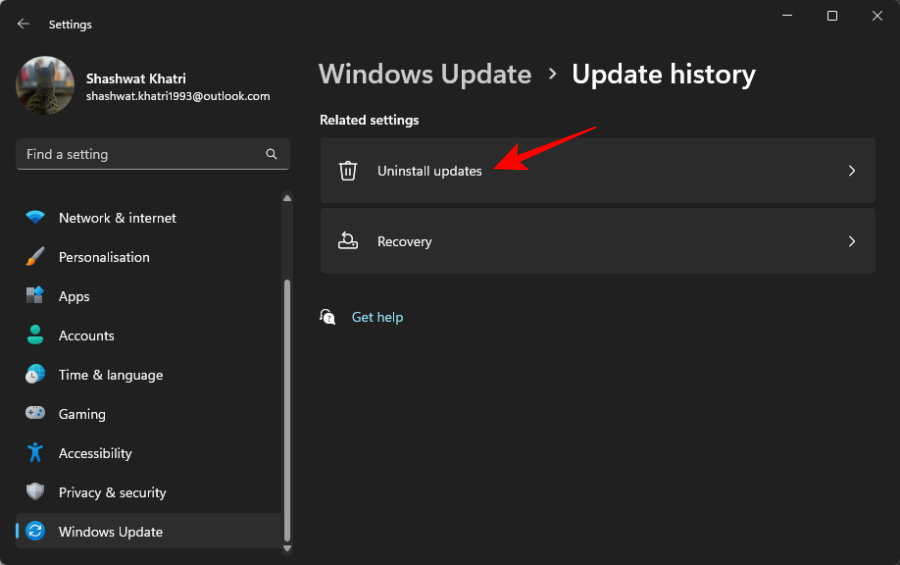The width and height of the screenshot is (900, 565).
Task: Click the Personalisation paintbrush icon
Action: pyautogui.click(x=35, y=257)
